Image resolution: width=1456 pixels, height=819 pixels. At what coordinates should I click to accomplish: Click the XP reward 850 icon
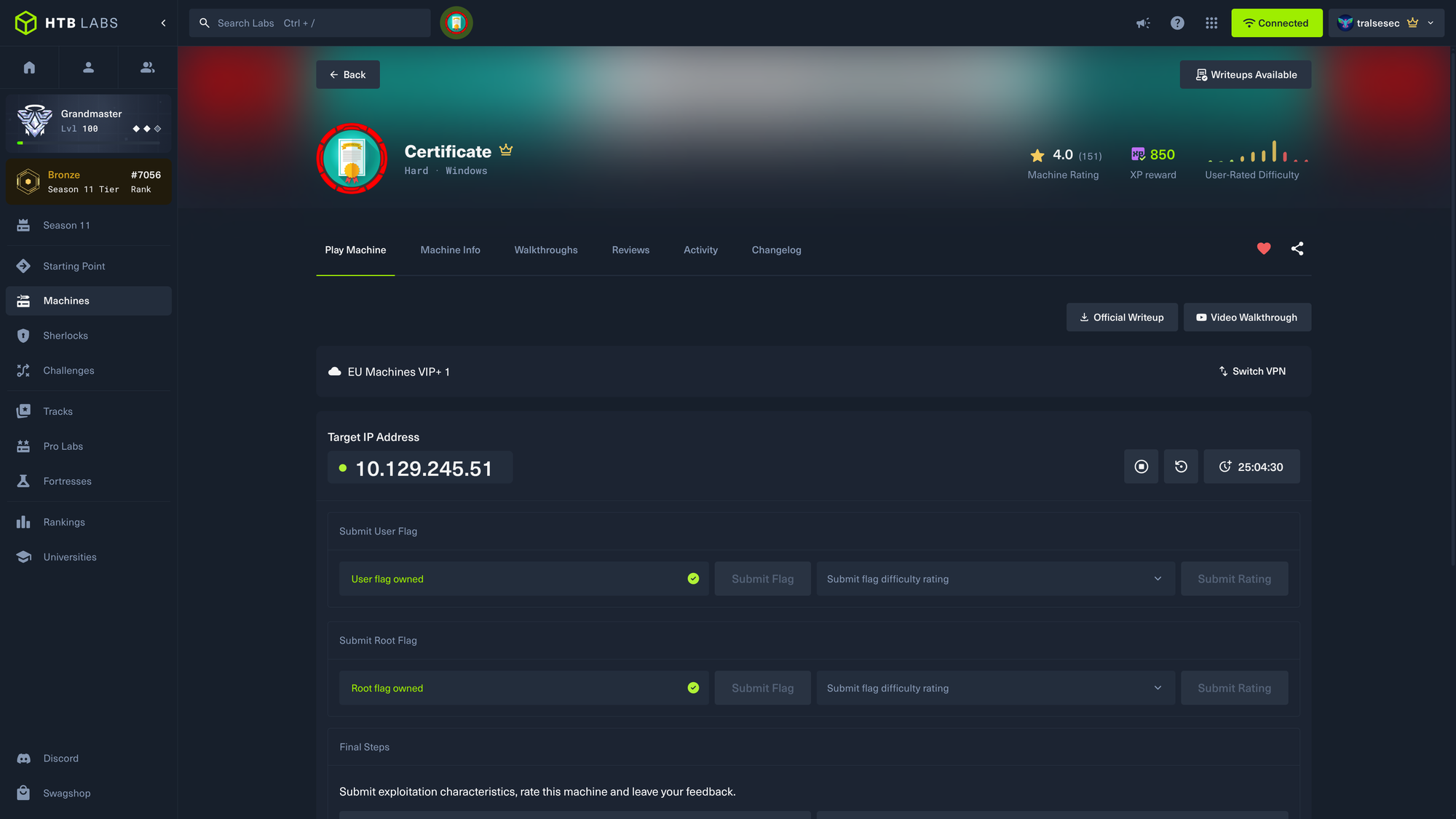1138,154
